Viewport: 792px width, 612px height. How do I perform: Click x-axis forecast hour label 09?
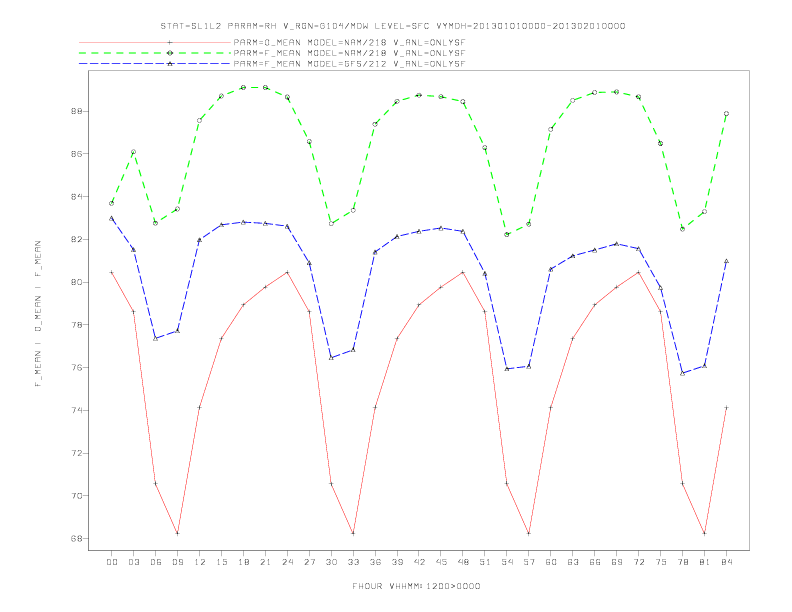click(177, 562)
